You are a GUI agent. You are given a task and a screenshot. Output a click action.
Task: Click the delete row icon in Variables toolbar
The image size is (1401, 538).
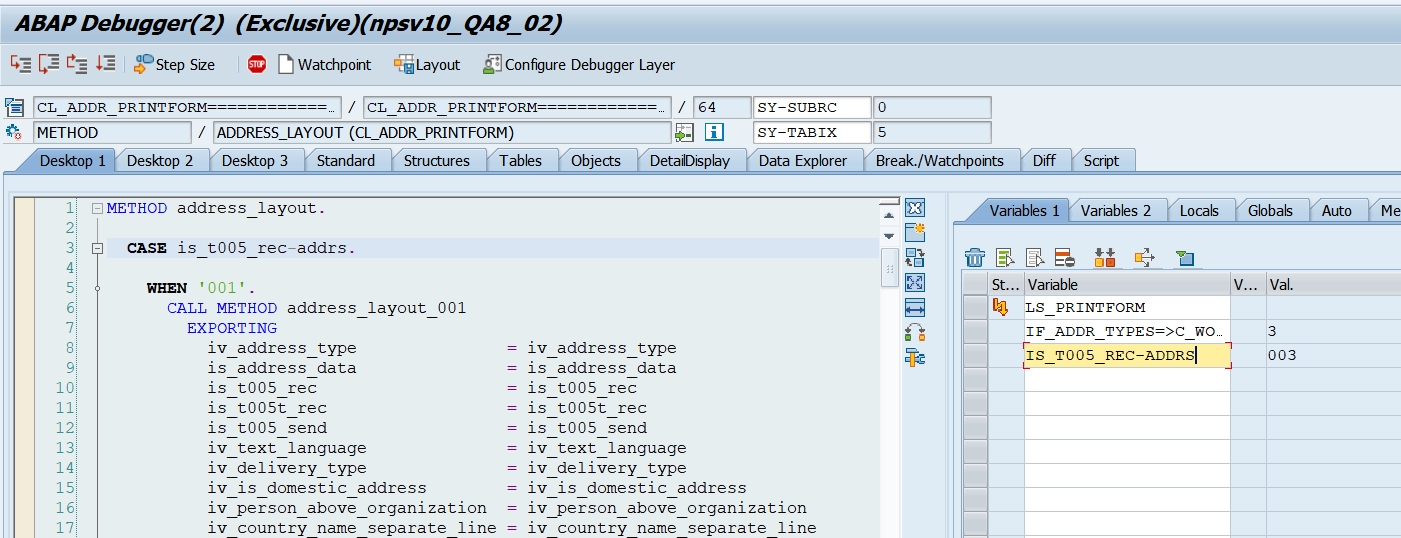[x=1064, y=258]
